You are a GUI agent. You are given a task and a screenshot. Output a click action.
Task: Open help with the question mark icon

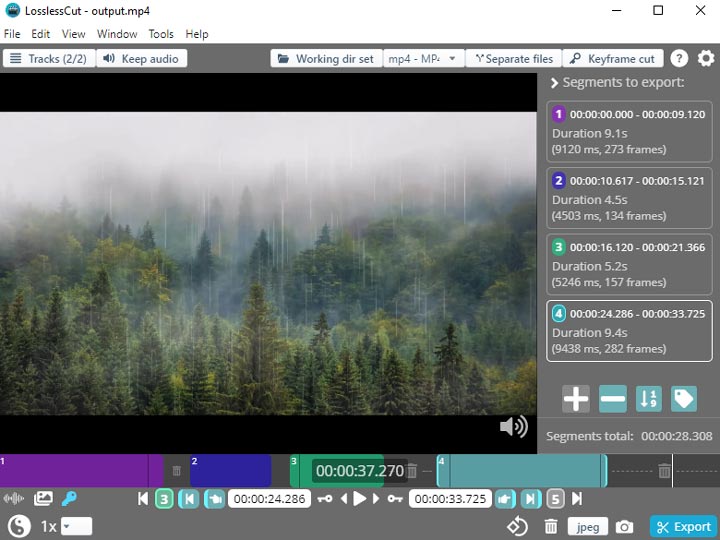point(679,59)
